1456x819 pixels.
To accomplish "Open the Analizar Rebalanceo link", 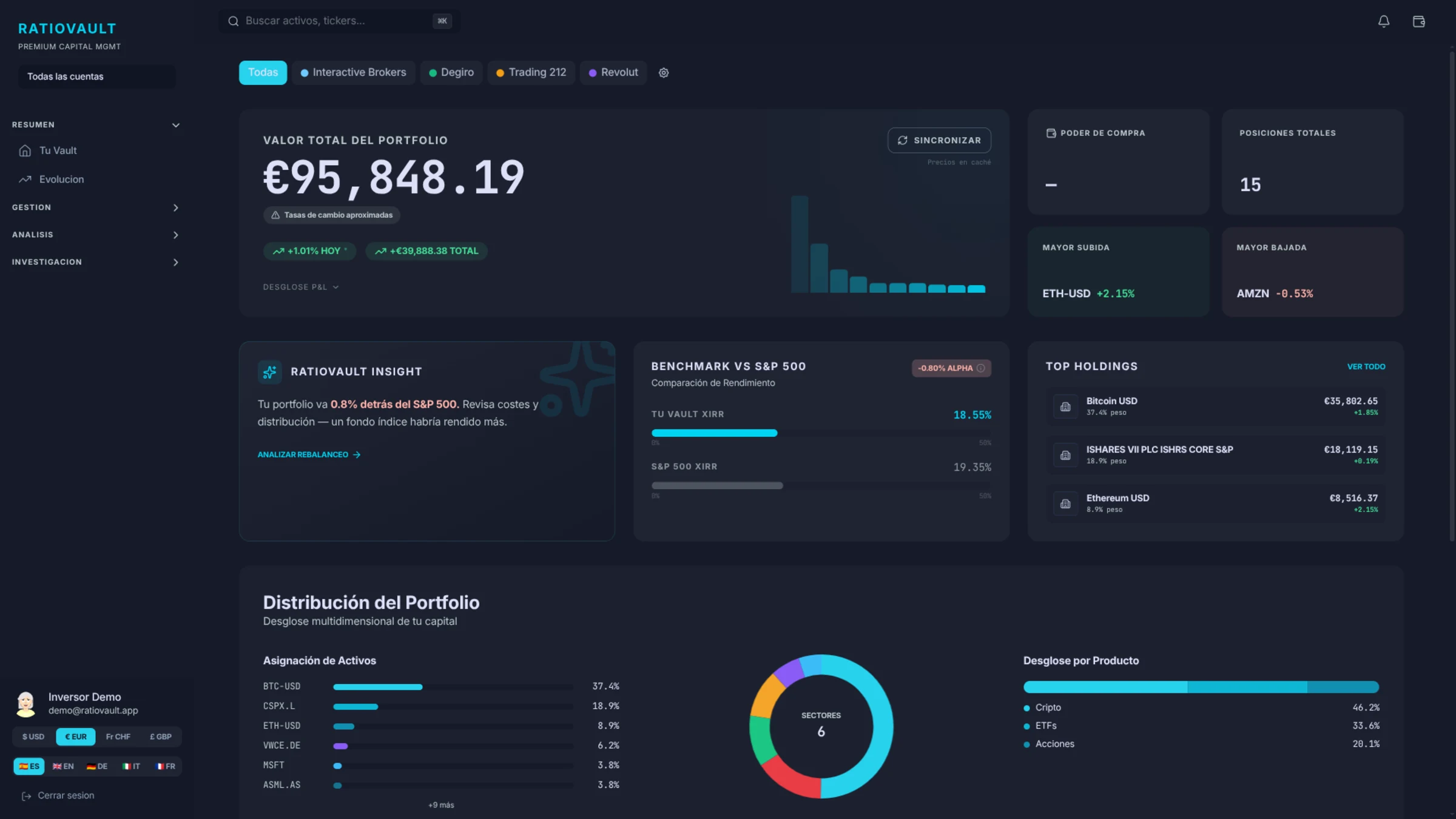I will point(309,454).
